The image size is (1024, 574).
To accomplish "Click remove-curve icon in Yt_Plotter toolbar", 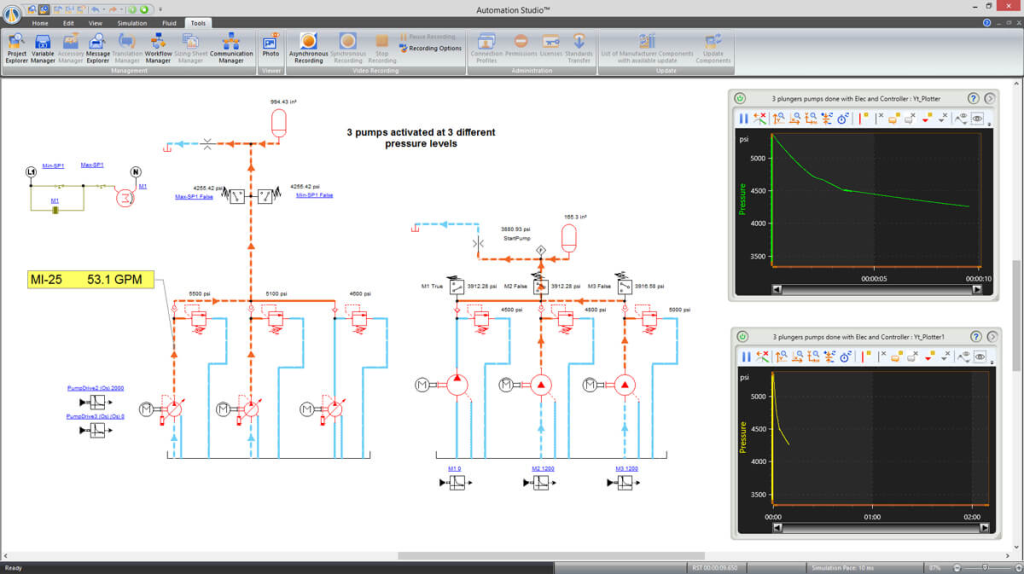I will tap(760, 118).
